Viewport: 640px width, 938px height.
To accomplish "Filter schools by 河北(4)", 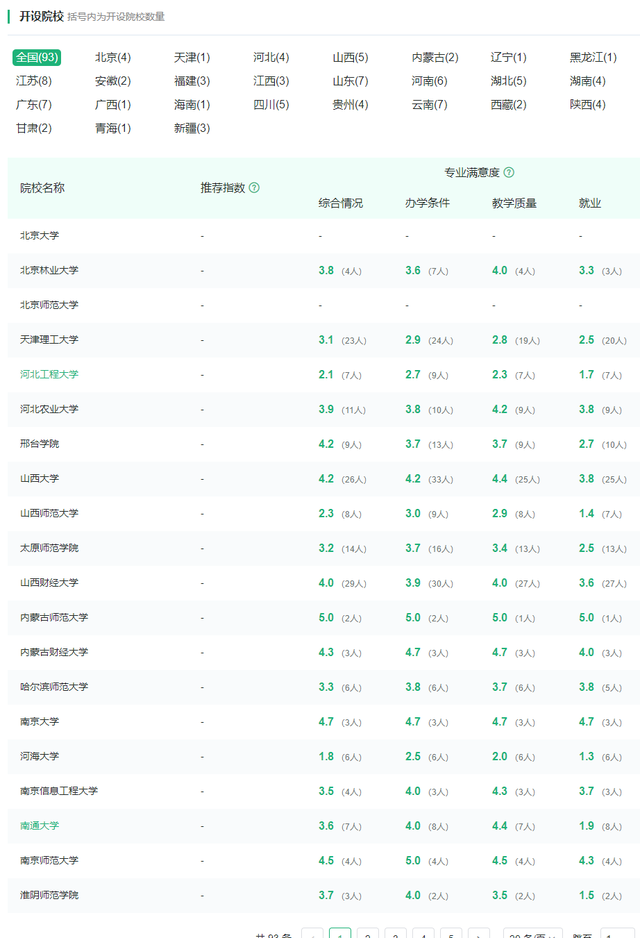I will tap(271, 57).
